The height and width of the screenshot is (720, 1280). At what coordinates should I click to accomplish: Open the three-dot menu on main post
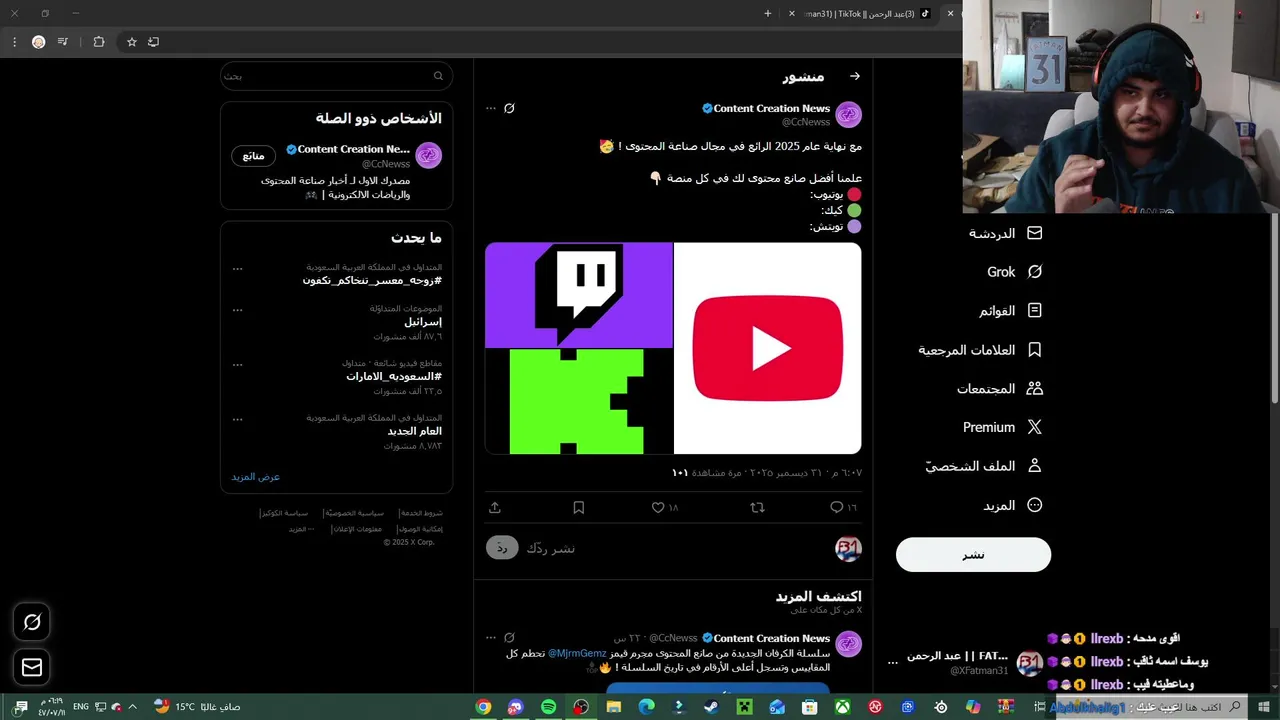tap(490, 108)
